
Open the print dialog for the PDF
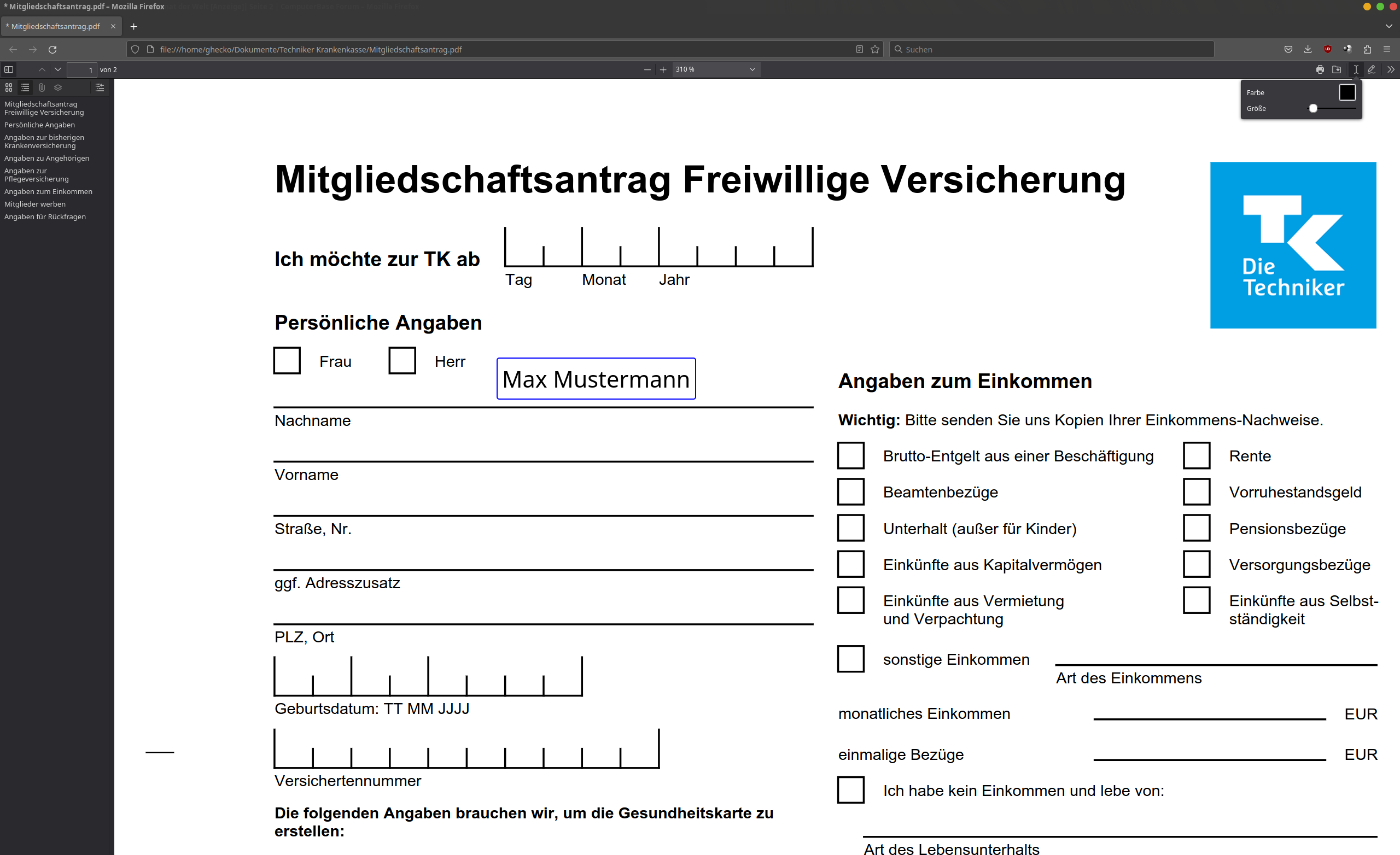[x=1320, y=69]
